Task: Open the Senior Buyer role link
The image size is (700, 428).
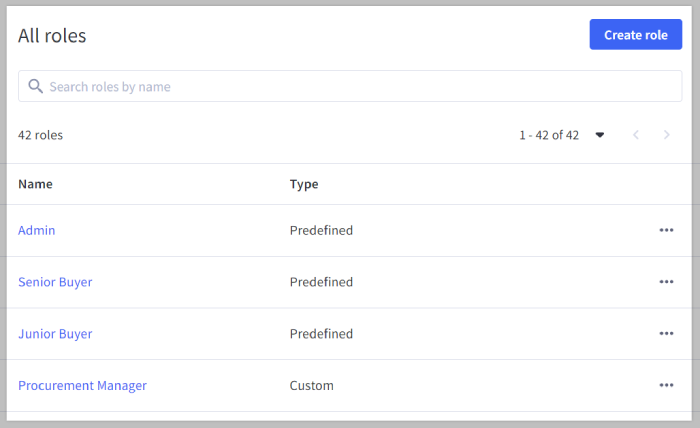Action: tap(55, 282)
